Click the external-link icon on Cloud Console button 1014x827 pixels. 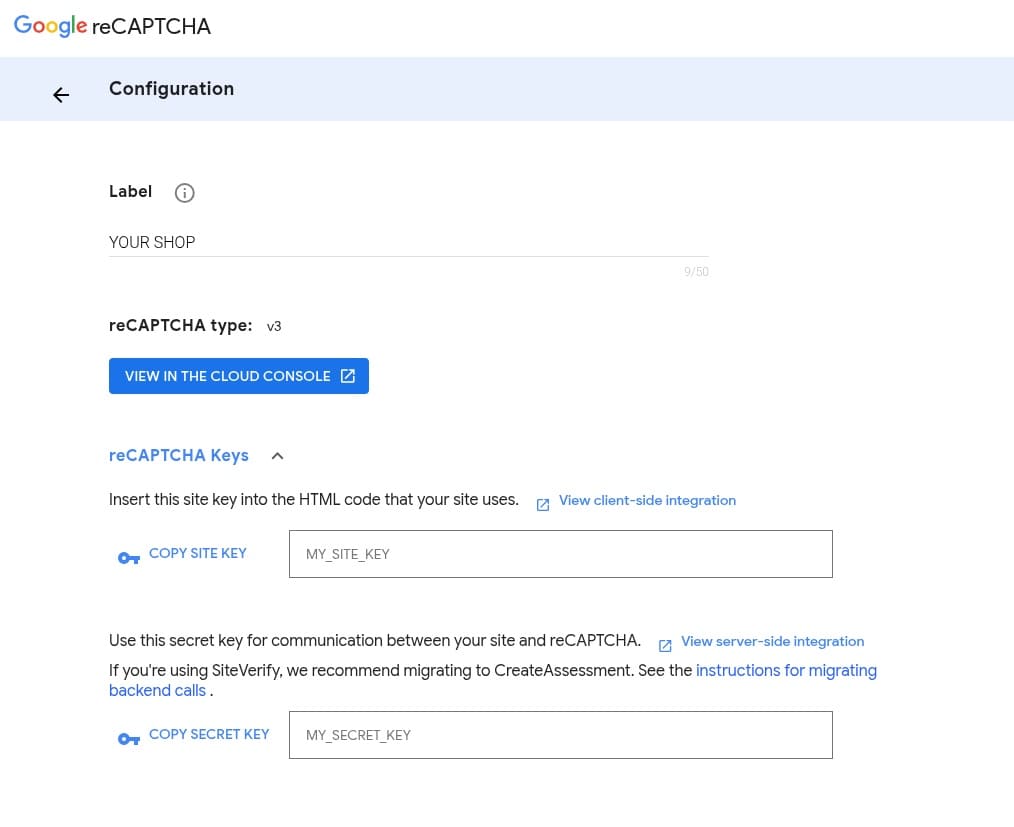[x=348, y=376]
